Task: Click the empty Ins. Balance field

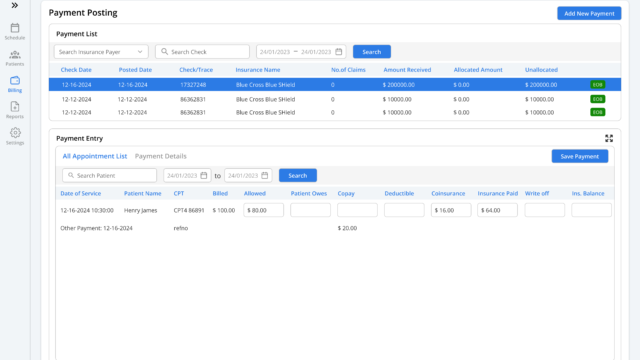Action: coord(591,210)
